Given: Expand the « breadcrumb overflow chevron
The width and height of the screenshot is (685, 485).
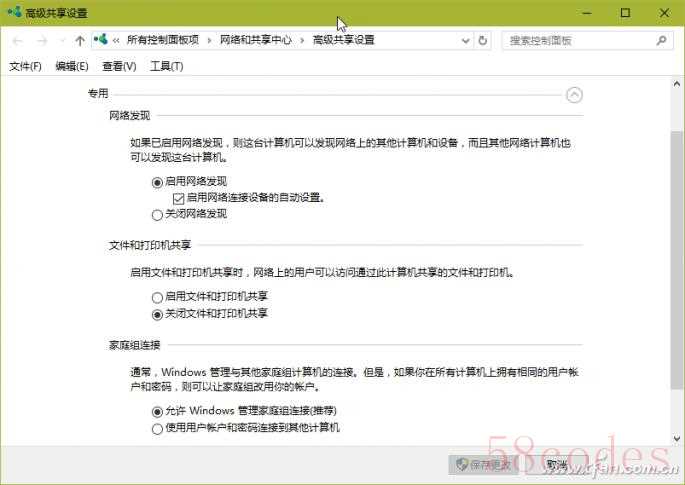Looking at the screenshot, I should [x=116, y=41].
